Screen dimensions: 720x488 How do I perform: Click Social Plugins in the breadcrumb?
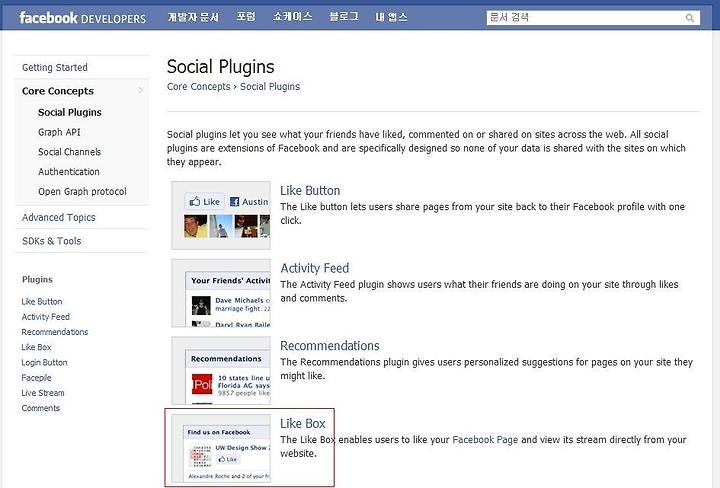point(270,86)
